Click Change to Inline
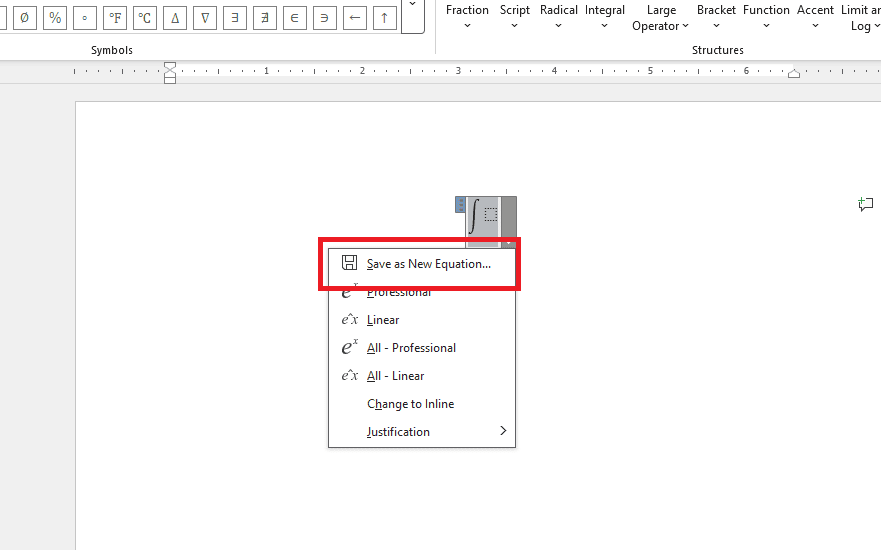Image resolution: width=881 pixels, height=550 pixels. click(x=422, y=404)
